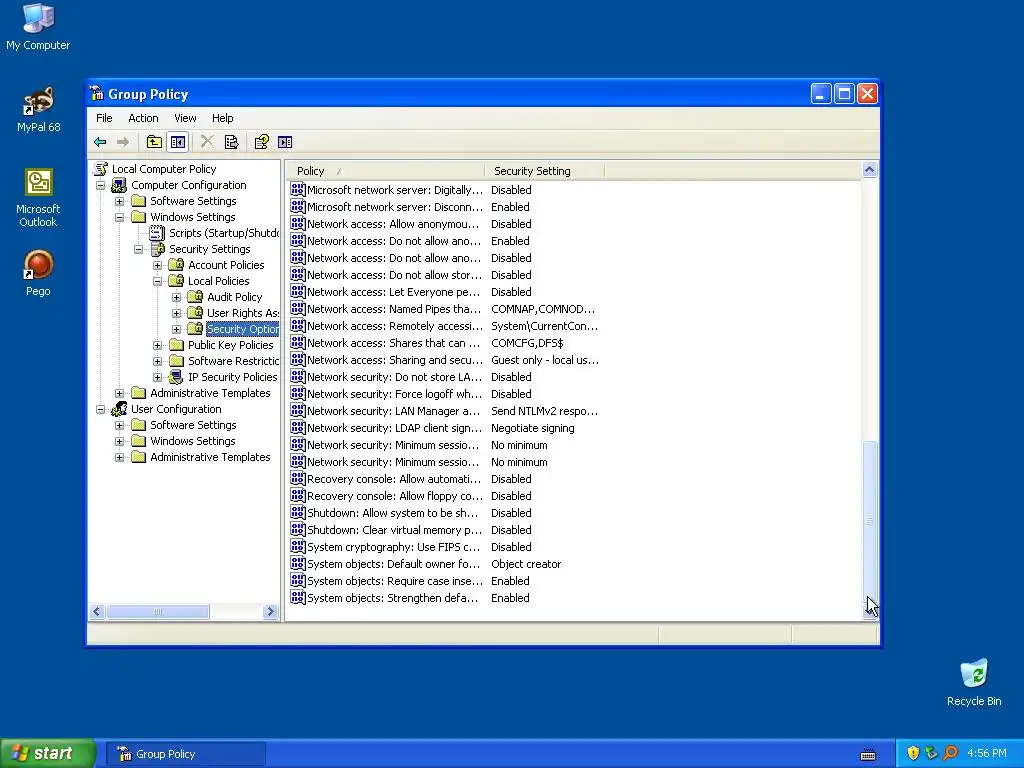Click the IP Security Policies icon
The width and height of the screenshot is (1024, 768).
coord(176,377)
